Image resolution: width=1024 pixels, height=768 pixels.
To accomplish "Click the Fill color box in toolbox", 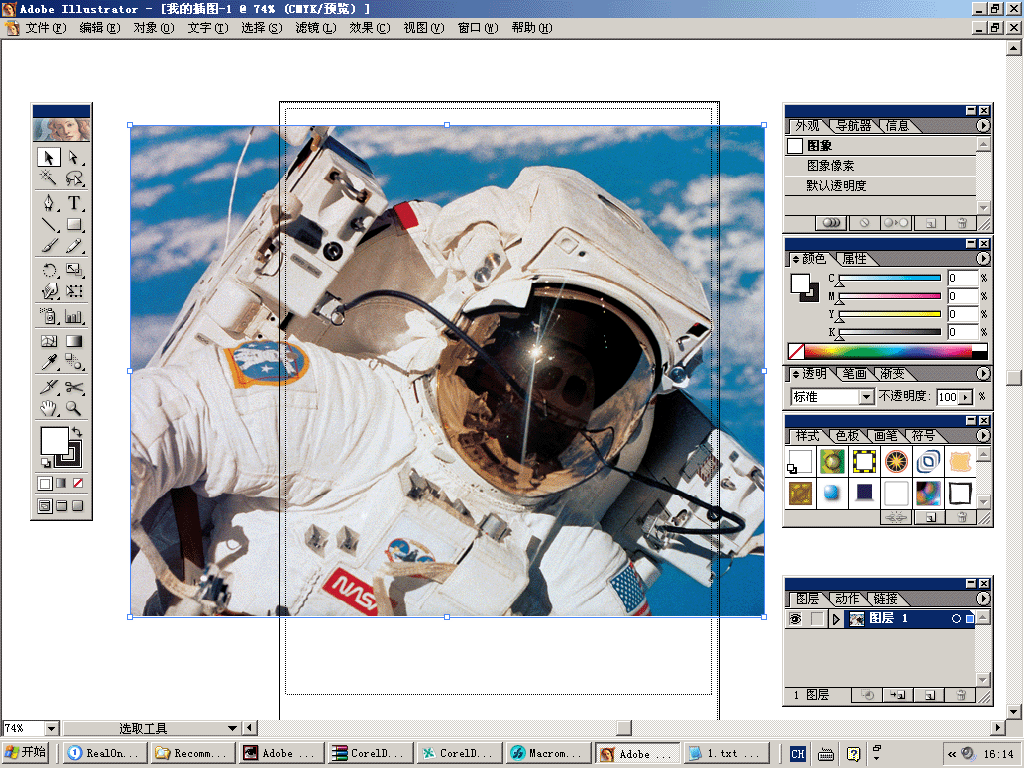I will point(55,441).
